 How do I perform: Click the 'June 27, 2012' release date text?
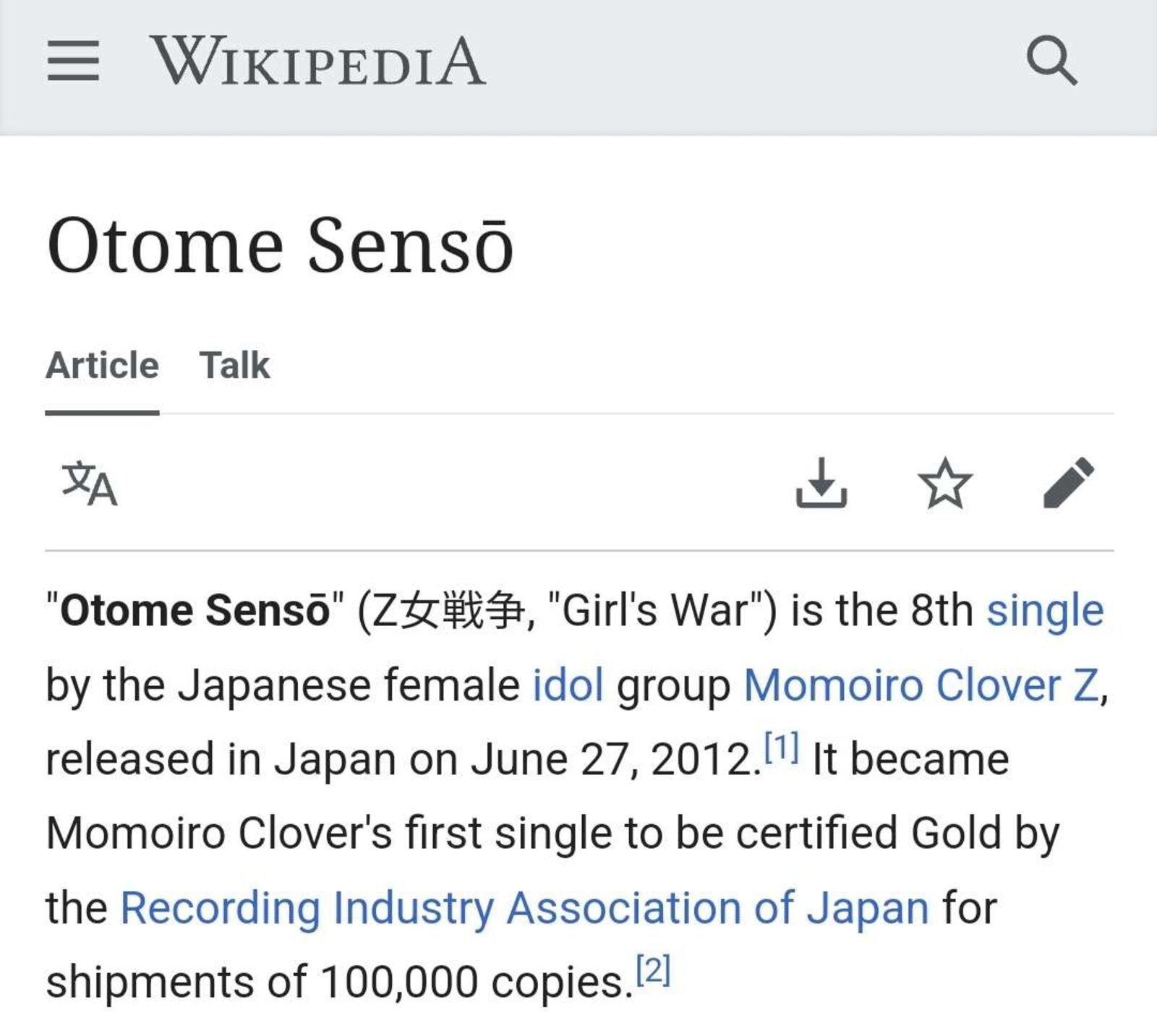coord(611,760)
